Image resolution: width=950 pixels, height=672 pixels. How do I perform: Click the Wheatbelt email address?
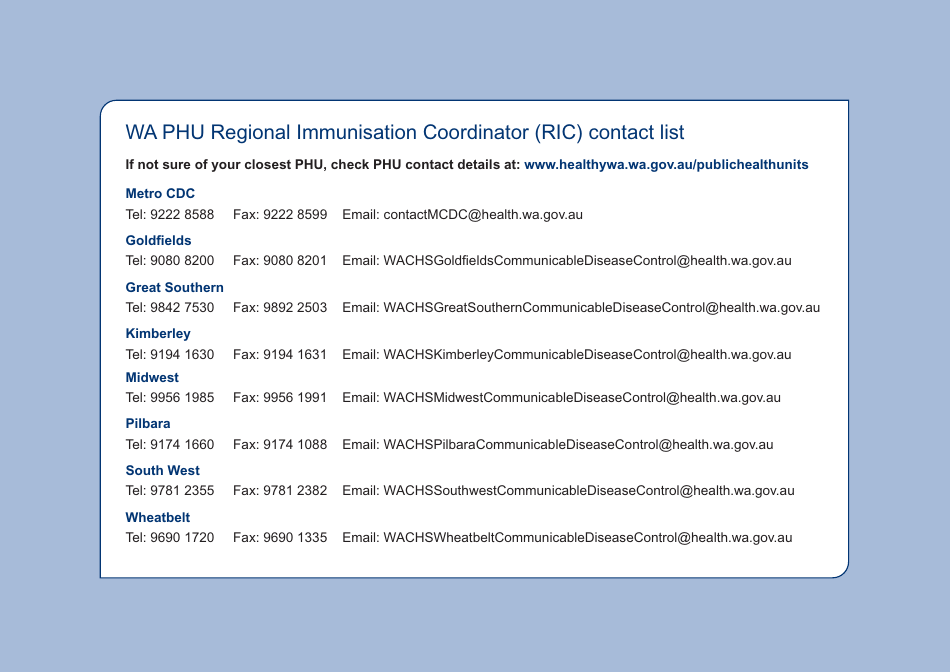(x=588, y=538)
